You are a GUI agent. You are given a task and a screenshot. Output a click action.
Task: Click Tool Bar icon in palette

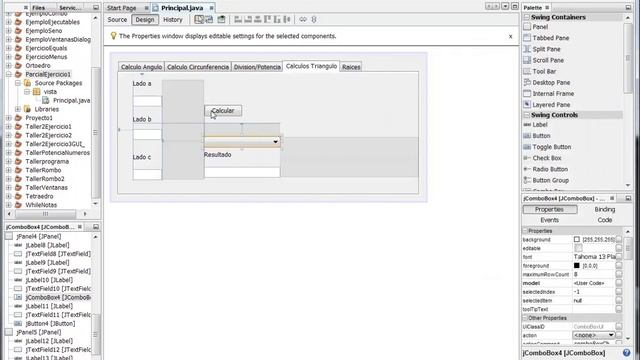(527, 71)
